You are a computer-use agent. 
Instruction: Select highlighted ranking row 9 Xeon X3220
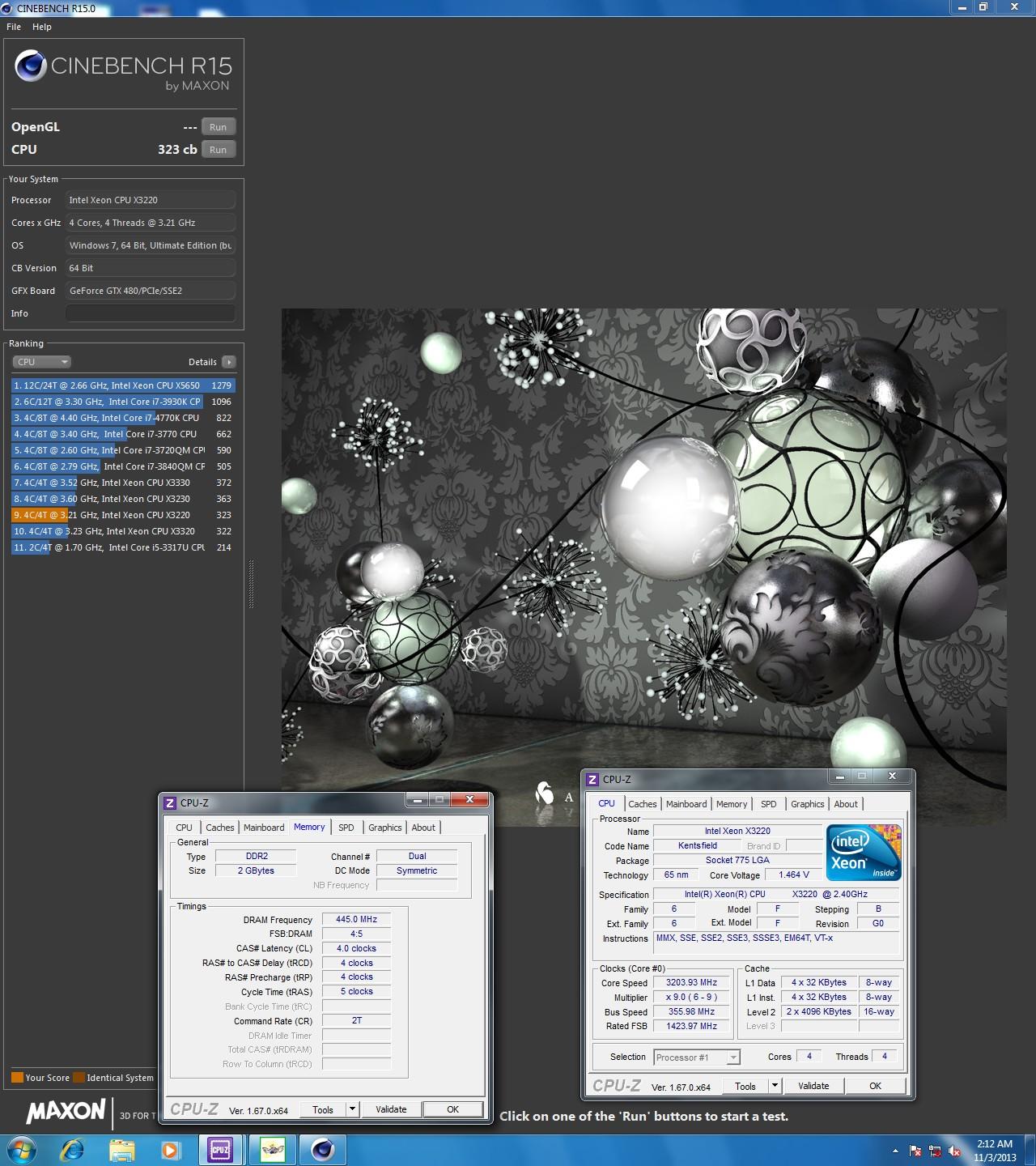point(123,515)
